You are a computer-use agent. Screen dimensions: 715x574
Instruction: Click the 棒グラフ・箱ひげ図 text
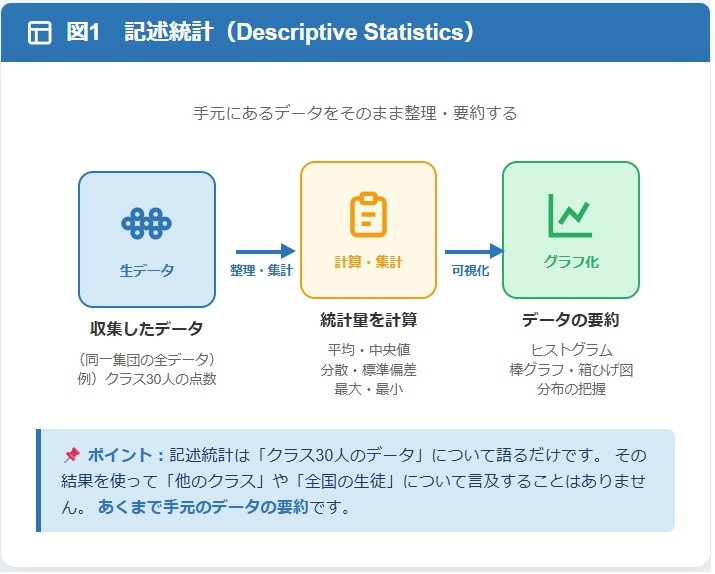(x=570, y=369)
